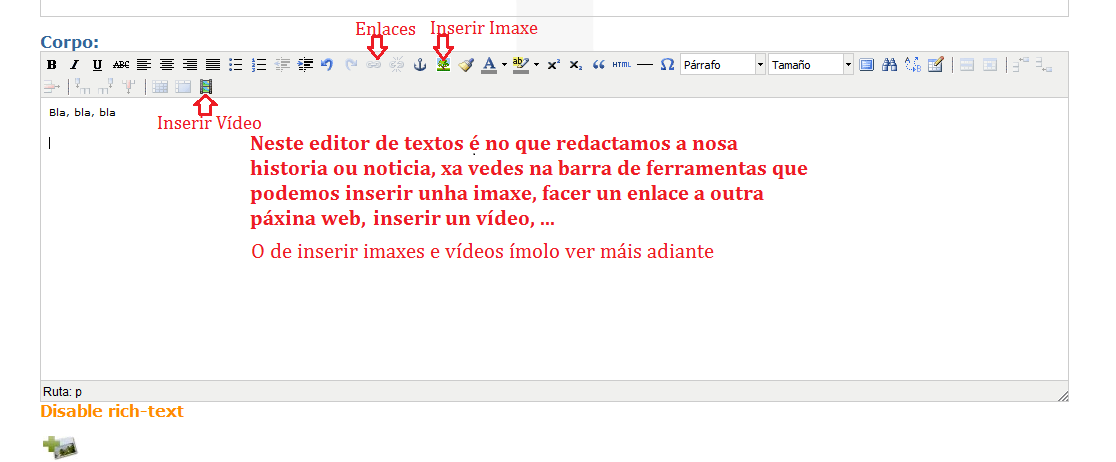Apply the highlight background color swatch
Image resolution: width=1116 pixels, height=462 pixels.
(x=520, y=65)
